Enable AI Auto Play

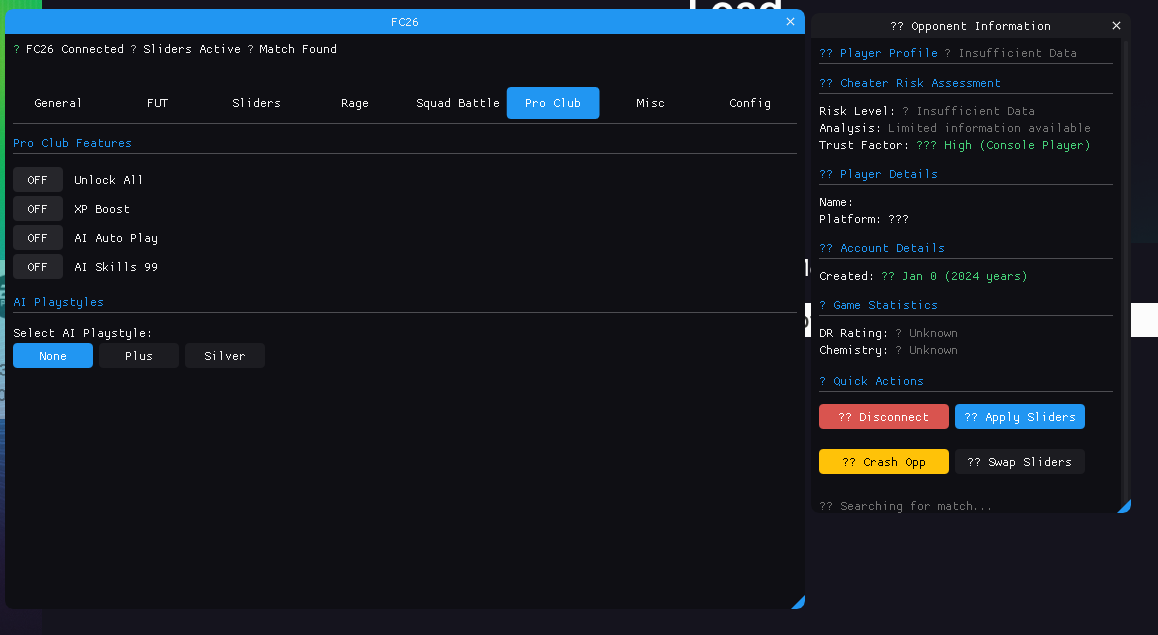coord(38,238)
